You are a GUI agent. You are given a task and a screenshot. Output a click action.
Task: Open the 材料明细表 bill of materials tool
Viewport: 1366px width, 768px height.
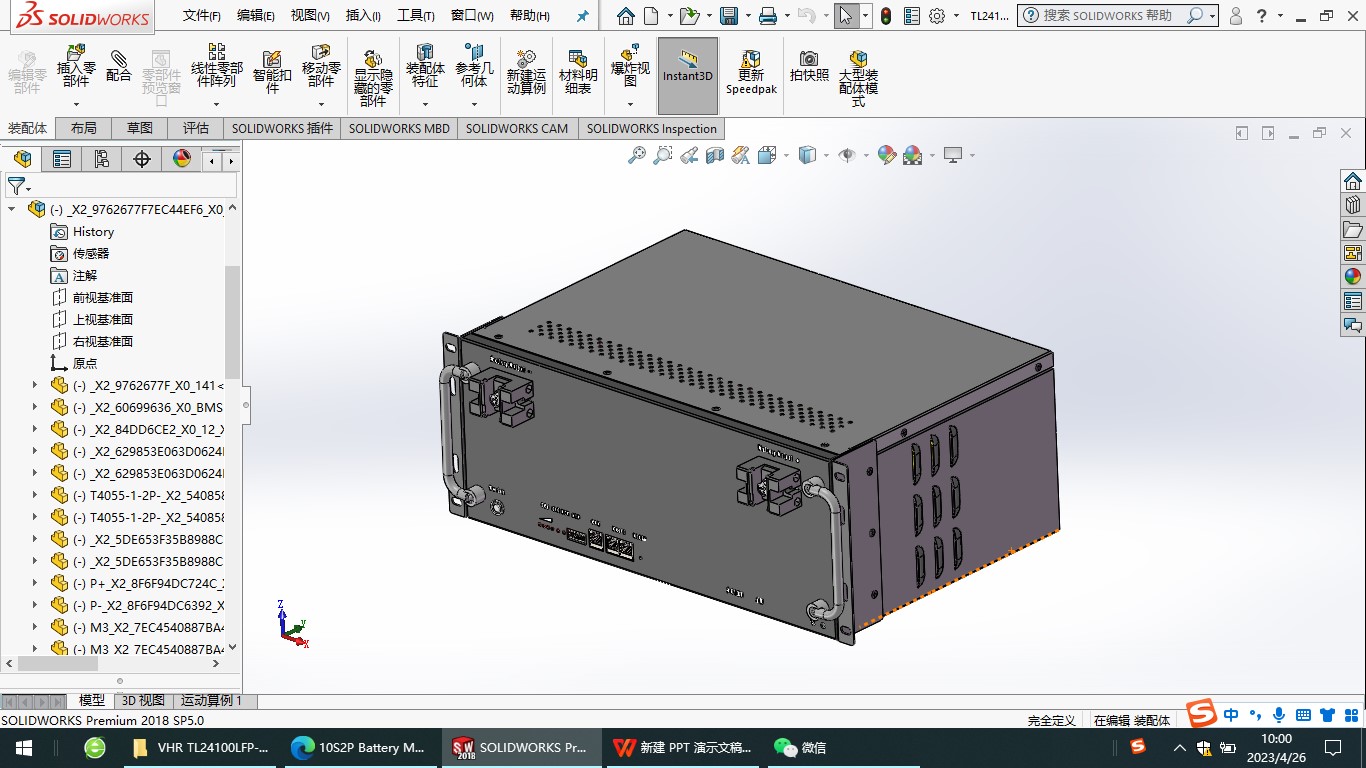click(577, 72)
